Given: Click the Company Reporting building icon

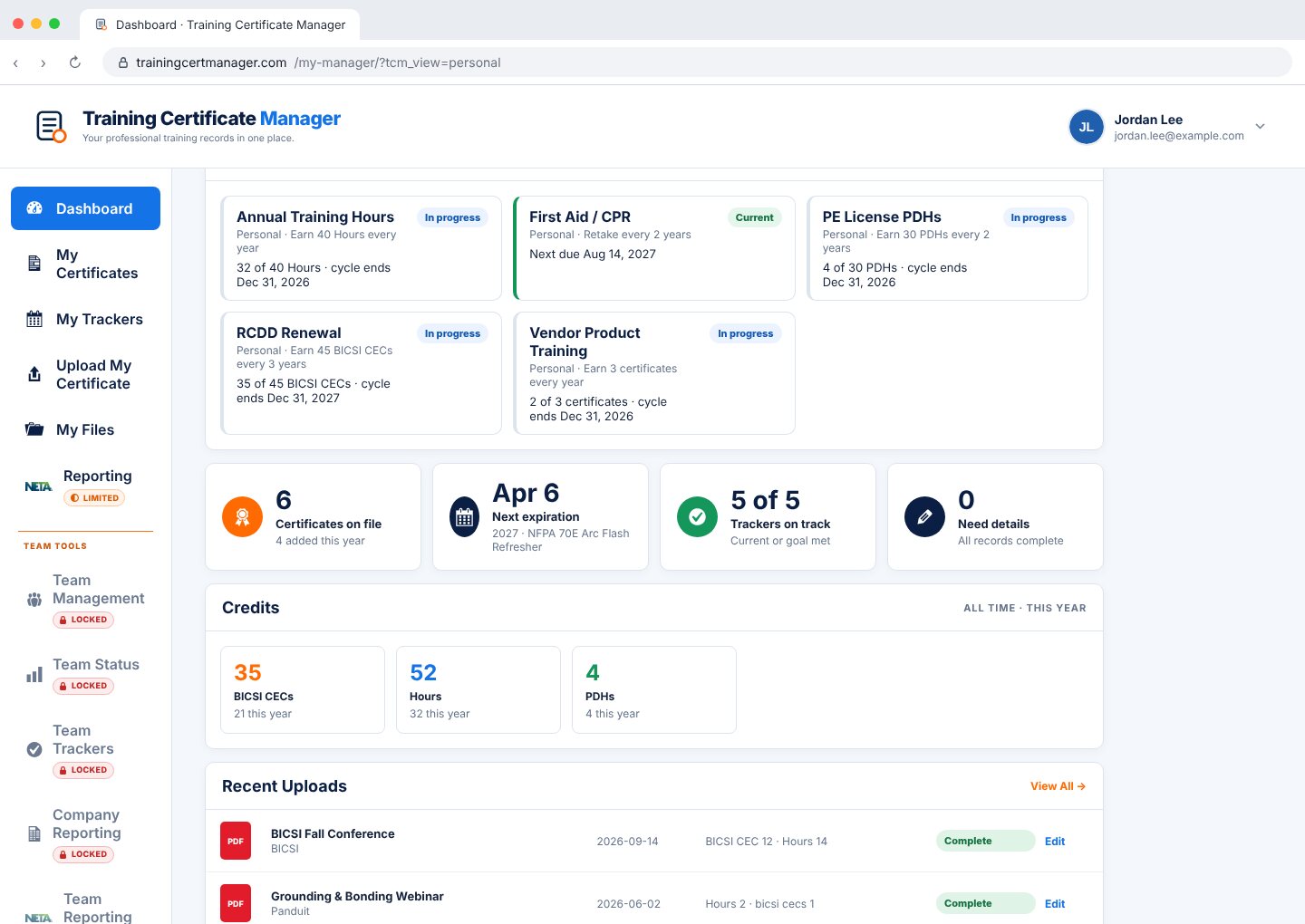Looking at the screenshot, I should tap(34, 833).
